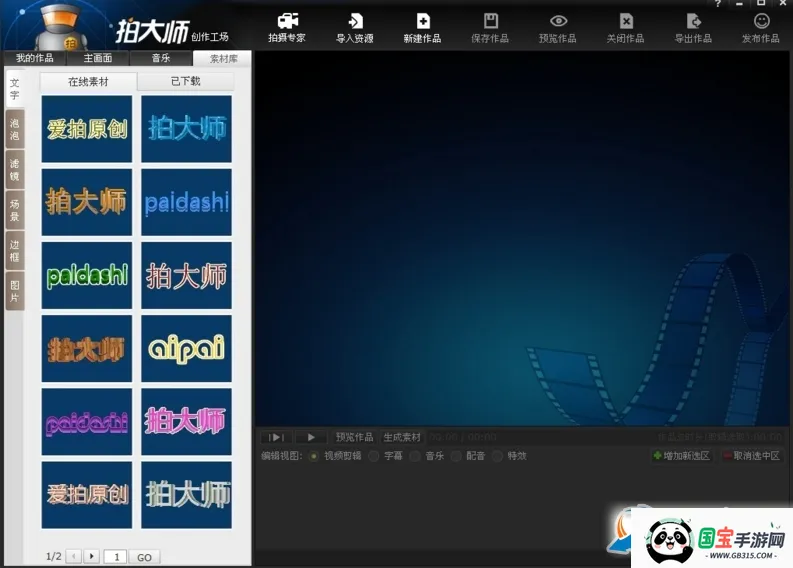Close the work via 关闭作品
The height and width of the screenshot is (568, 793).
pyautogui.click(x=626, y=27)
